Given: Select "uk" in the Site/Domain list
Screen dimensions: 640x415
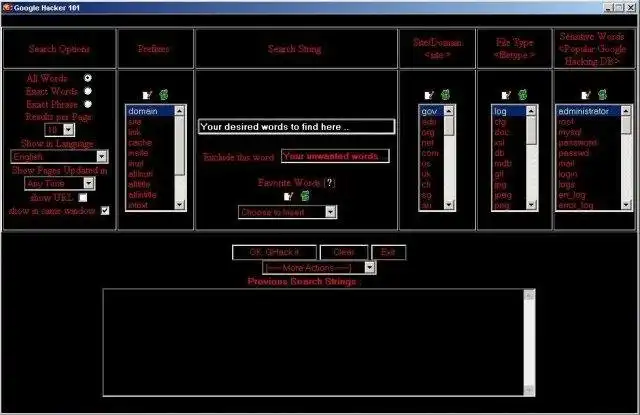Looking at the screenshot, I should point(432,174).
